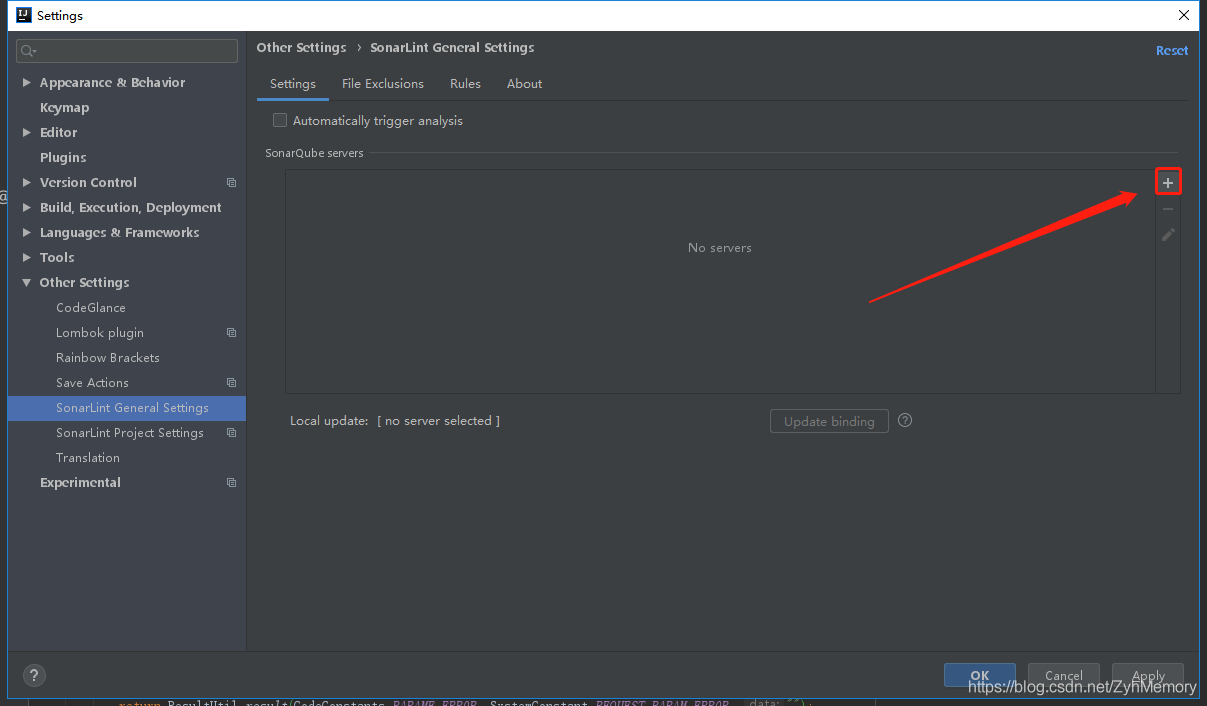Image resolution: width=1207 pixels, height=706 pixels.
Task: Click 'SonarQube servers' section label
Action: (x=314, y=153)
